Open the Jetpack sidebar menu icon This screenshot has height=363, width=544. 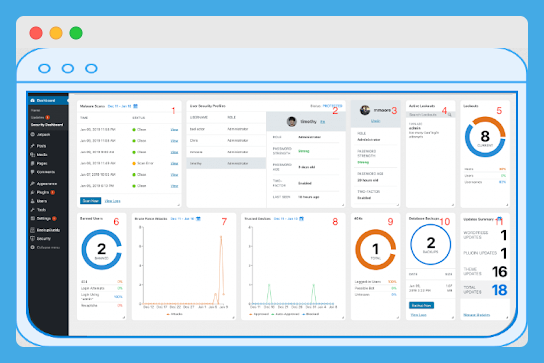click(33, 134)
